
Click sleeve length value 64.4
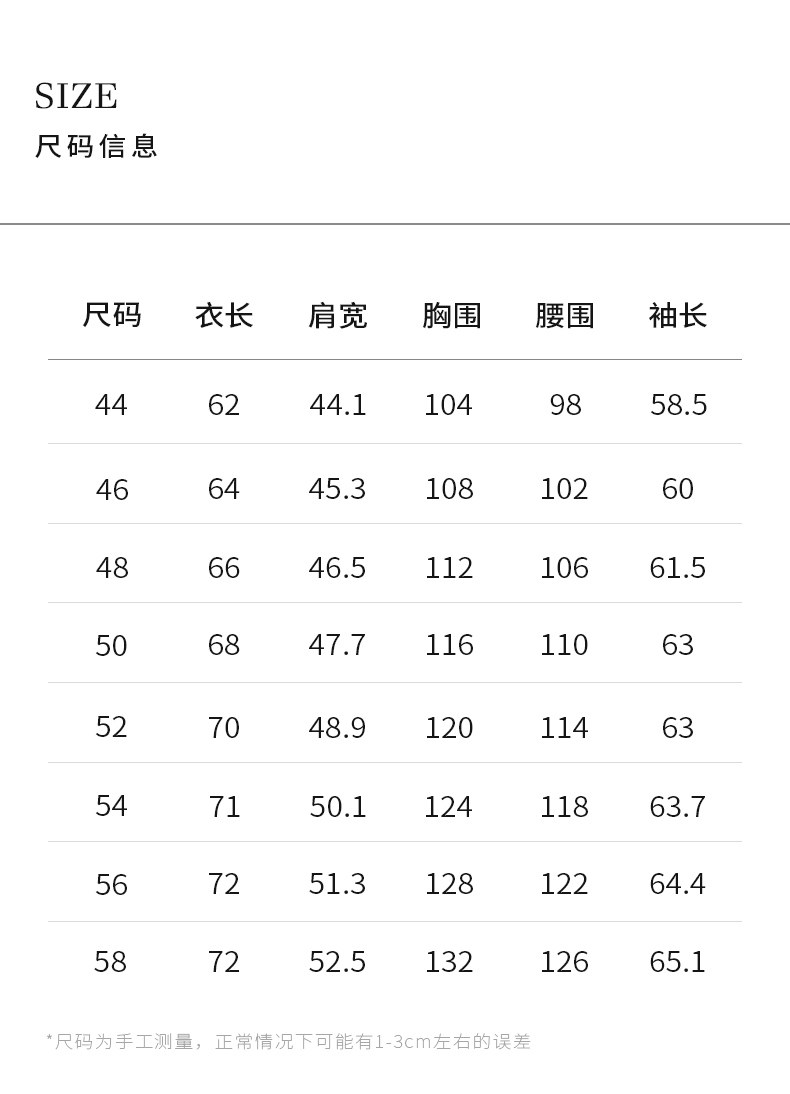pyautogui.click(x=678, y=884)
